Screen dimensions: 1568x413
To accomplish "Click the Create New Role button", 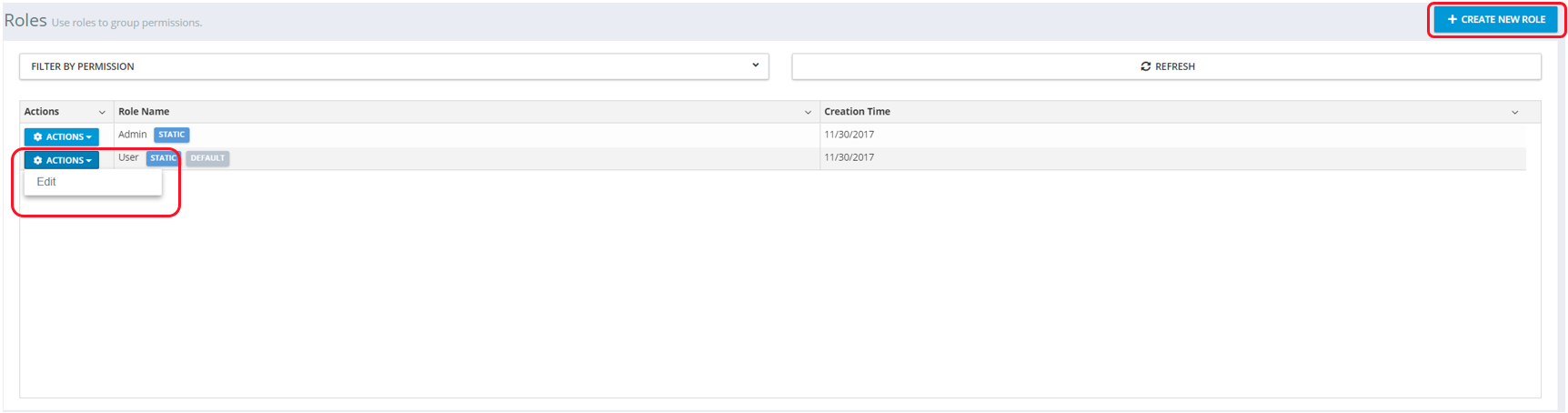I will (x=1496, y=19).
